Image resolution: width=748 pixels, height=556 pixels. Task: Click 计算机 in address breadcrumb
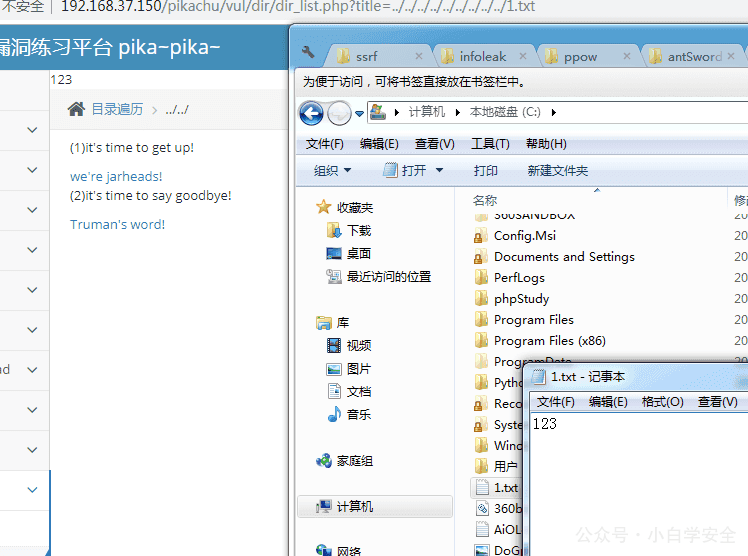[x=426, y=112]
